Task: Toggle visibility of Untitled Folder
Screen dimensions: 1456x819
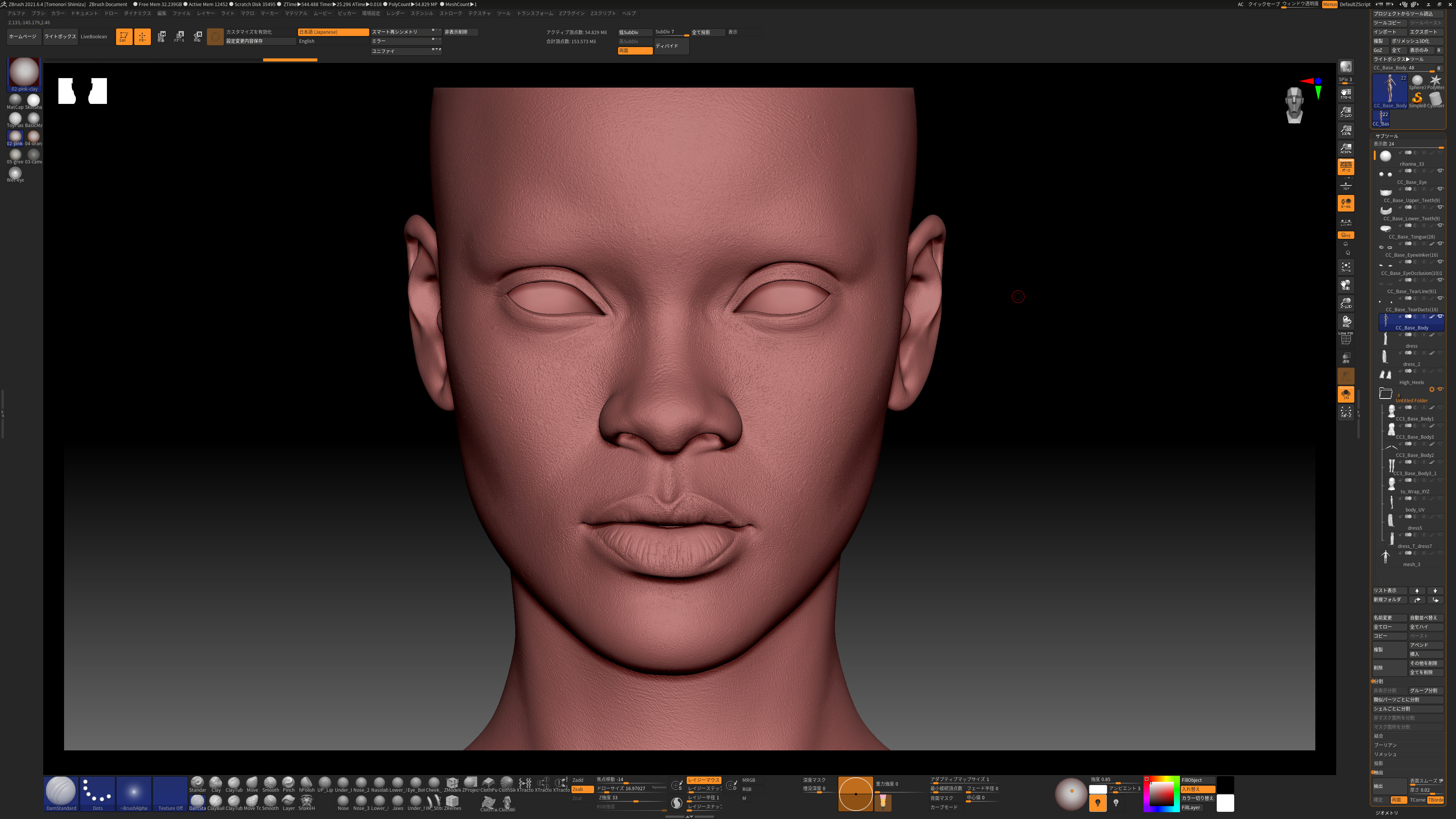Action: tap(1440, 389)
